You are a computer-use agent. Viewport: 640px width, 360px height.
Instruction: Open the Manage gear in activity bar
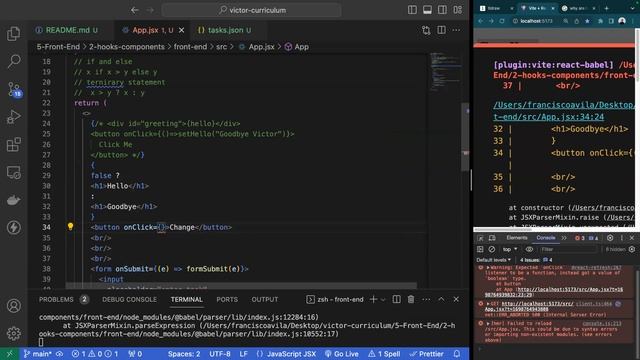pos(13,333)
